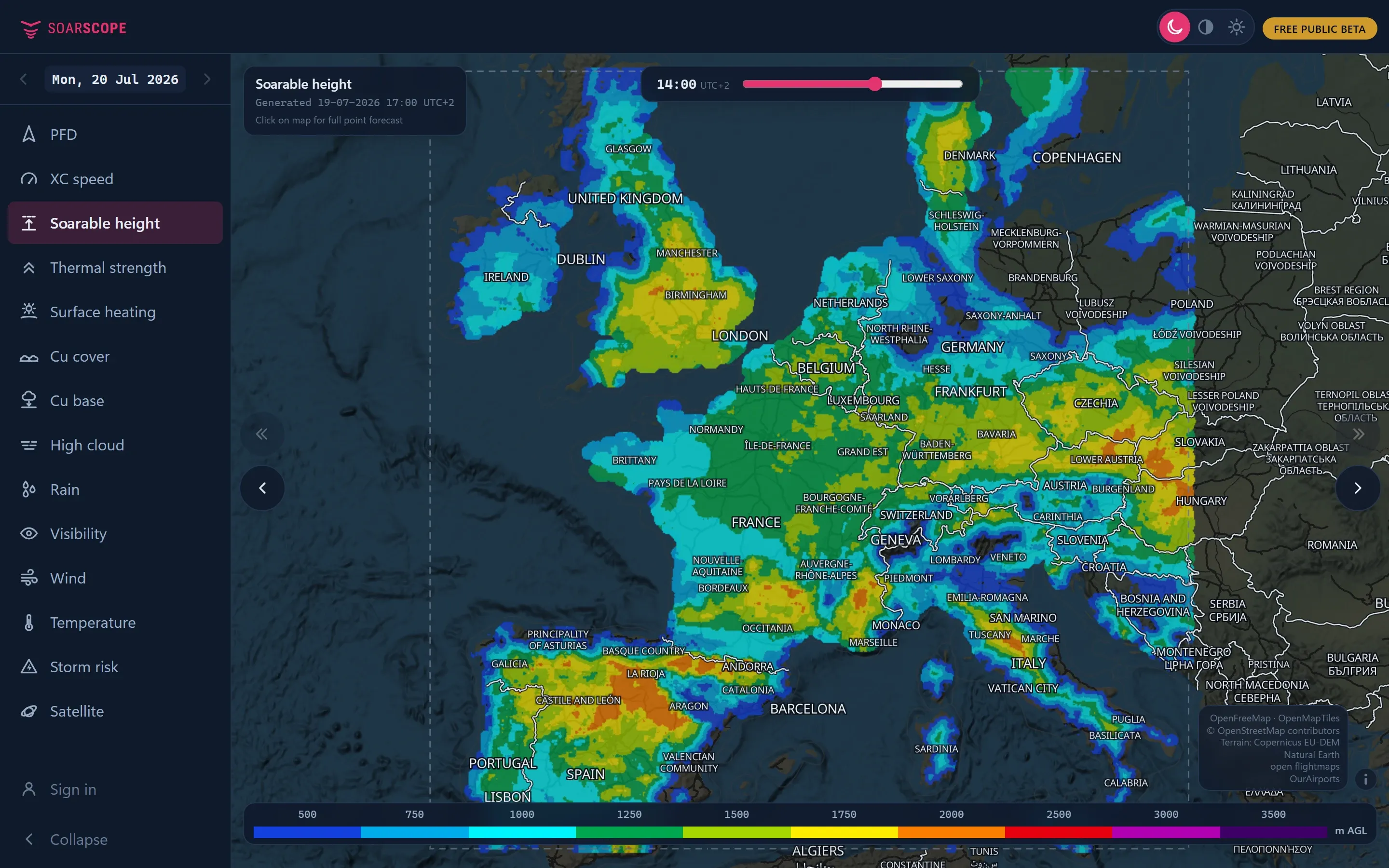Click the Thermal strength chevrons icon
Viewport: 1389px width, 868px height.
click(29, 268)
